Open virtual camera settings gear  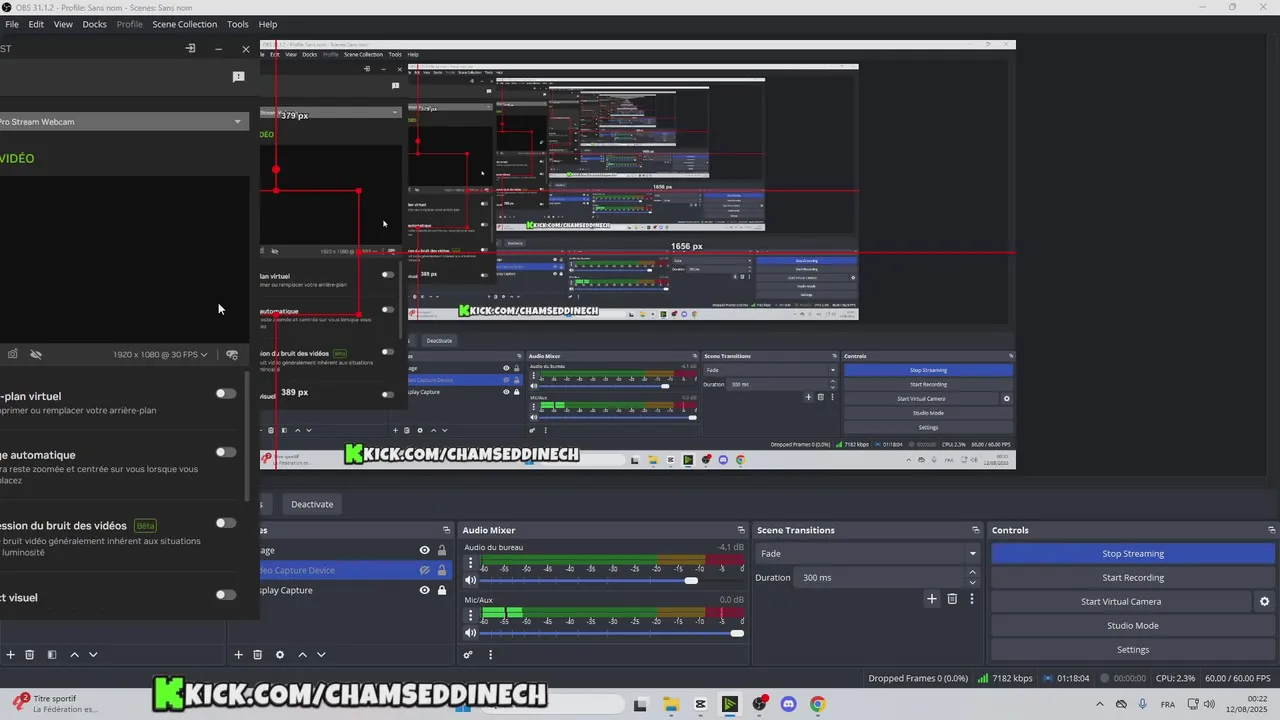click(x=1264, y=602)
